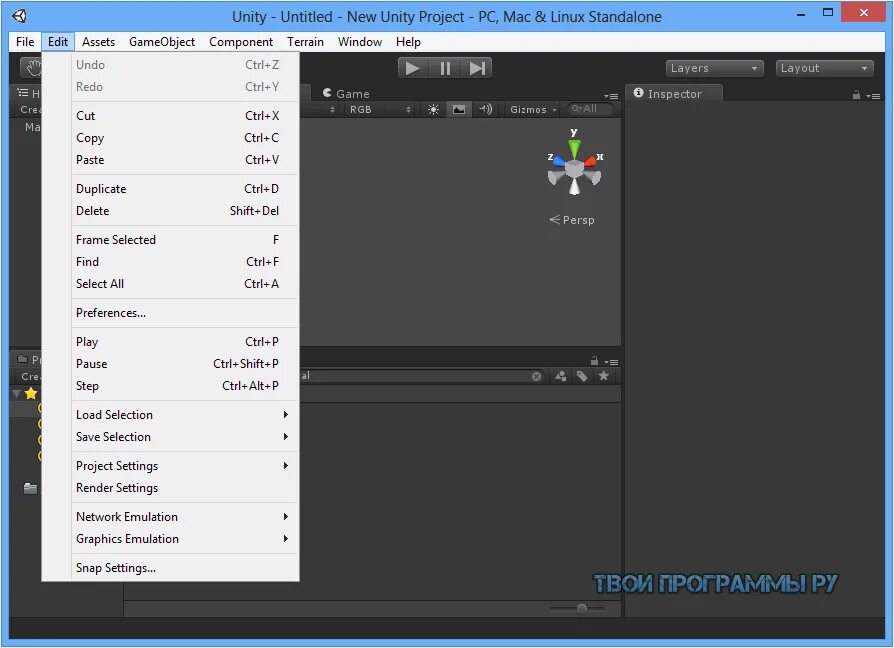Open Project panel options menu
Image resolution: width=894 pixels, height=648 pixels.
611,362
